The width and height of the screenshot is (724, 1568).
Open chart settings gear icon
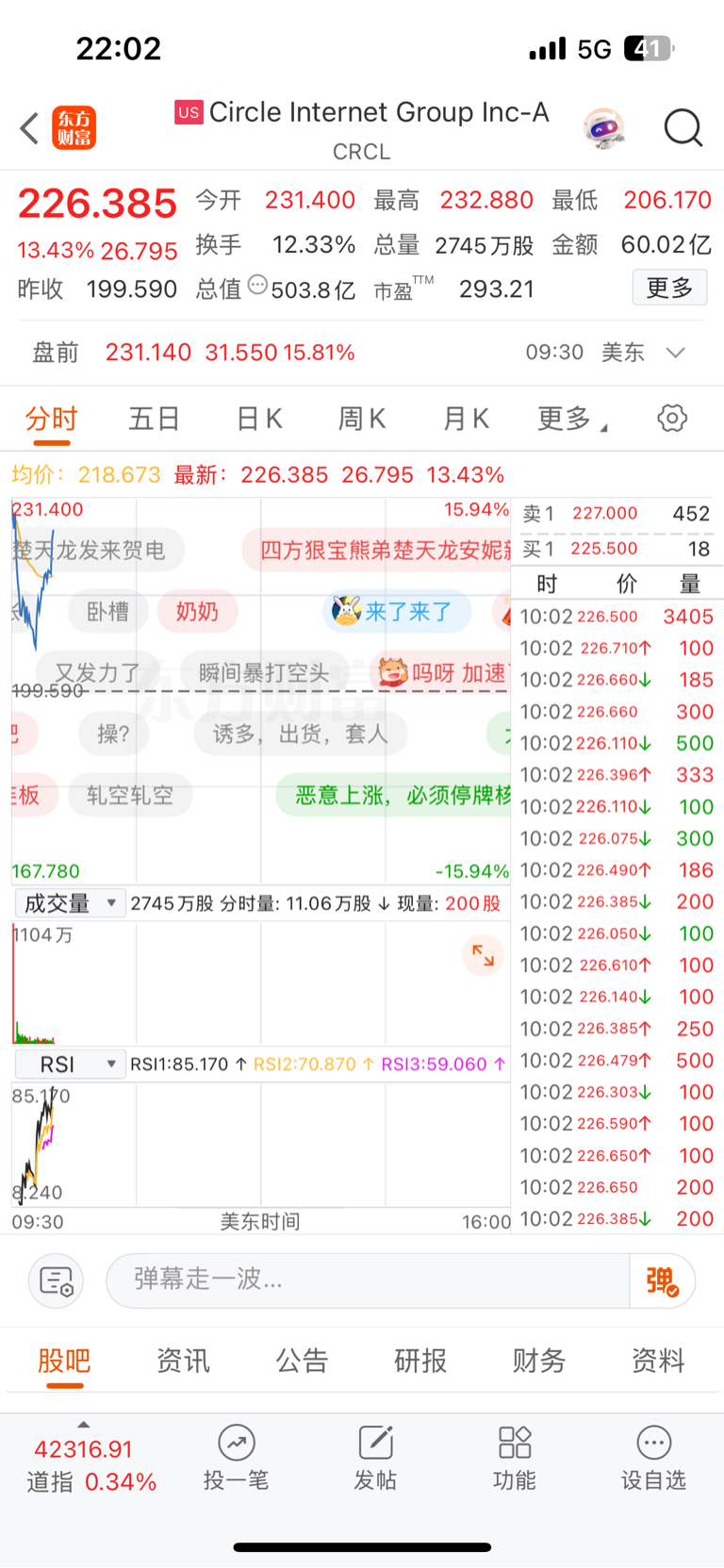[672, 418]
